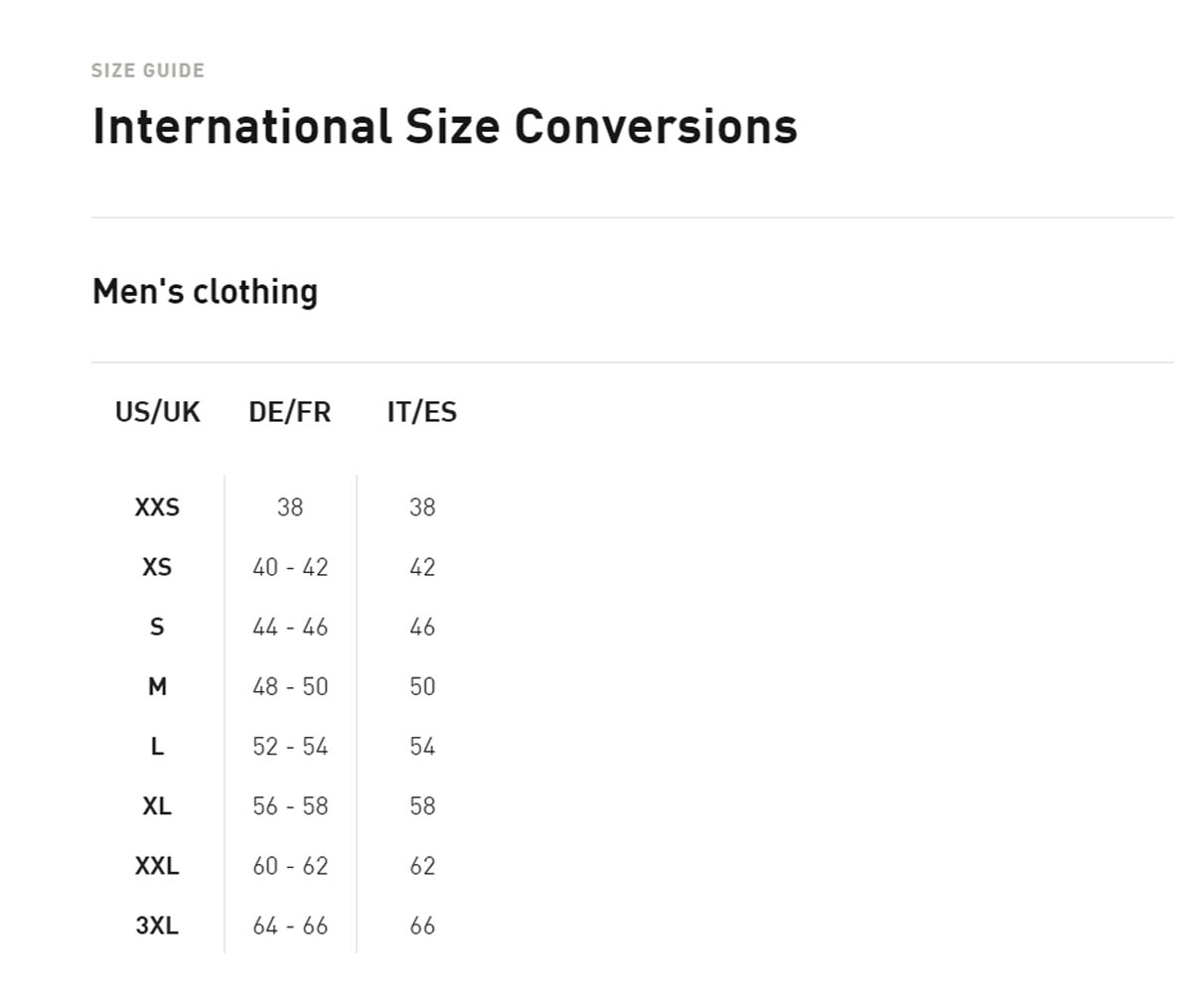Click the 3XL size row label
This screenshot has height=987, width=1204.
point(157,925)
